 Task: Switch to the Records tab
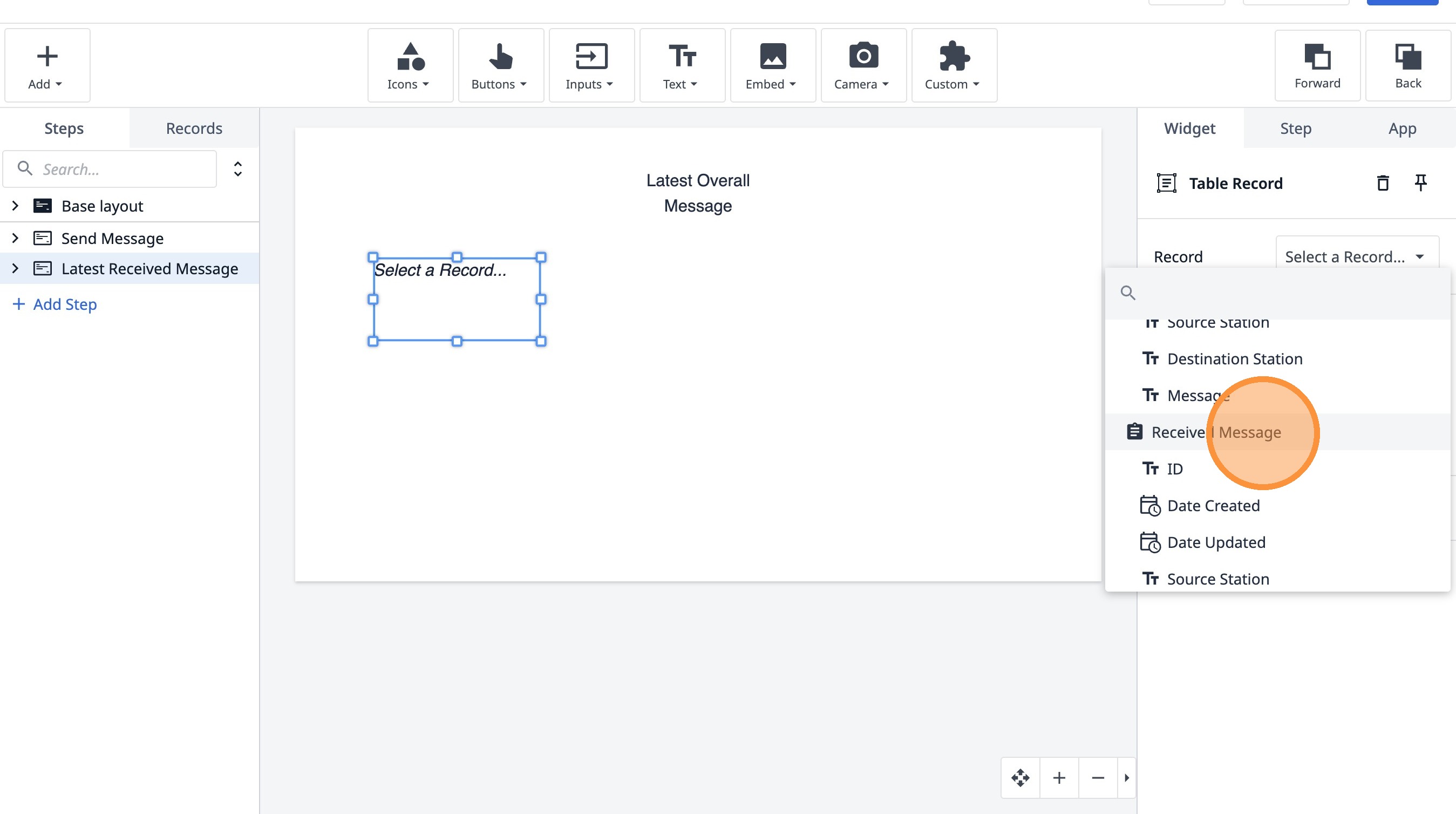click(194, 128)
